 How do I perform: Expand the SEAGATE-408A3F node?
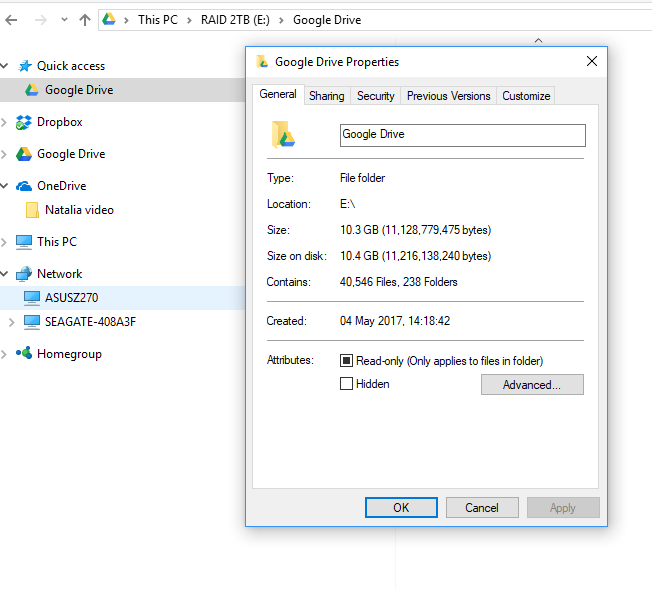(x=12, y=322)
